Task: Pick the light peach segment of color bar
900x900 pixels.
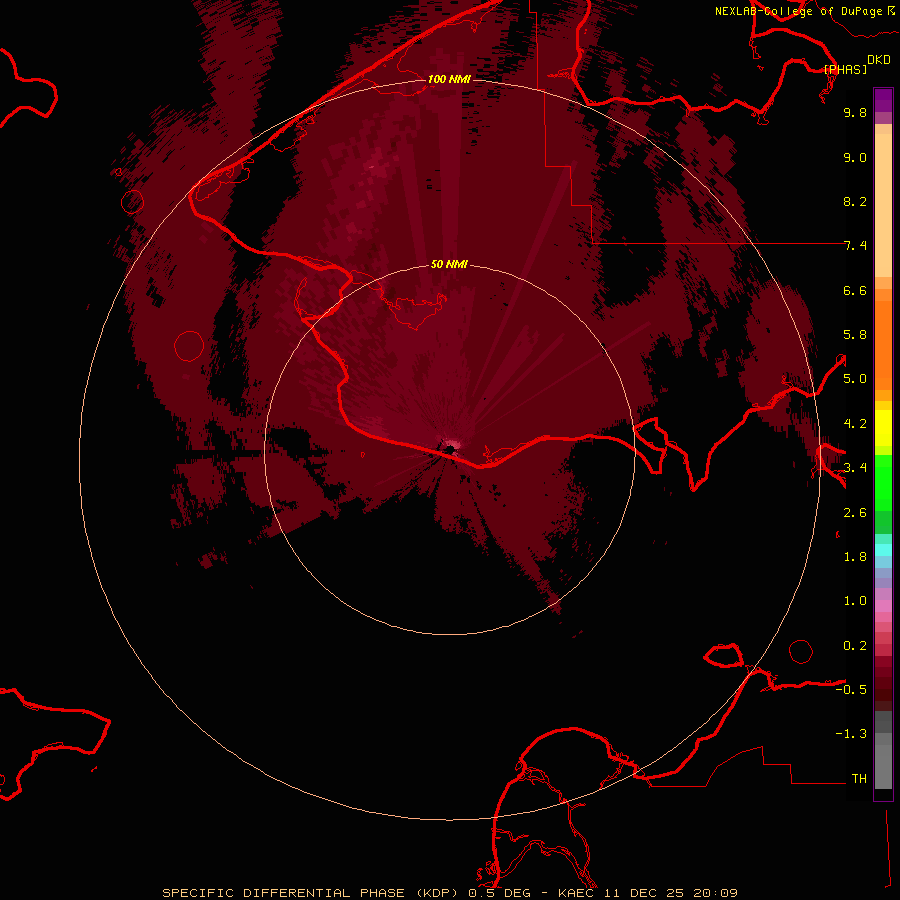Action: (883, 205)
